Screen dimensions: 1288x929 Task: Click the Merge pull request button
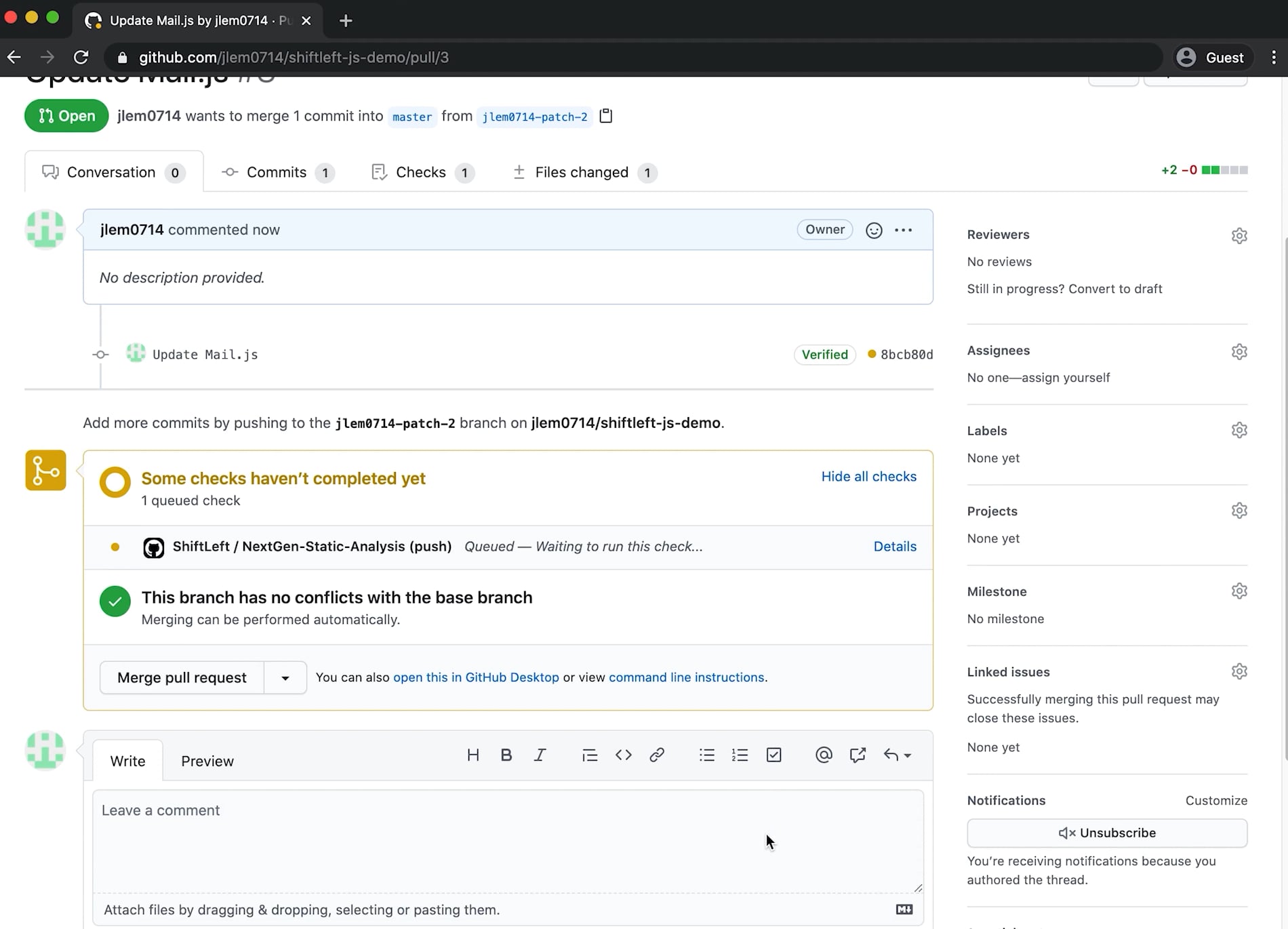click(182, 678)
